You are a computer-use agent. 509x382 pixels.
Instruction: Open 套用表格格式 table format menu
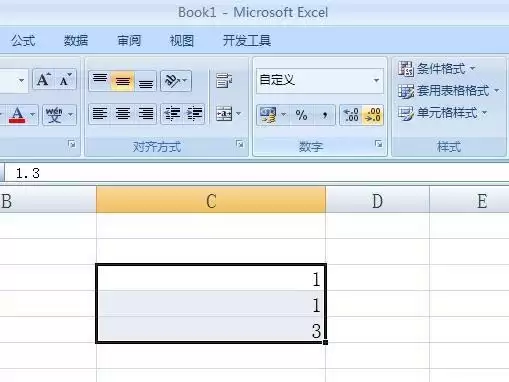point(449,91)
